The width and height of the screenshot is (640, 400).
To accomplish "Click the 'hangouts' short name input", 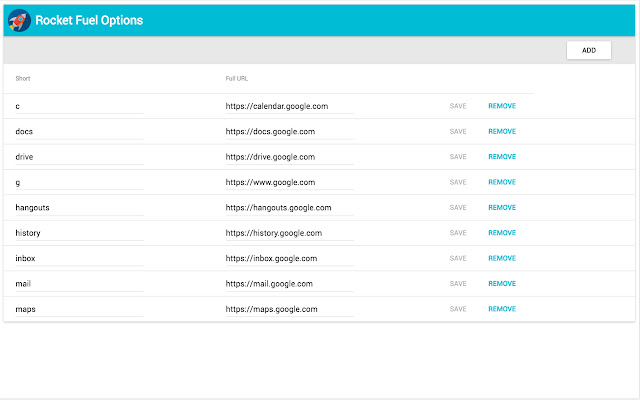I will [79, 208].
